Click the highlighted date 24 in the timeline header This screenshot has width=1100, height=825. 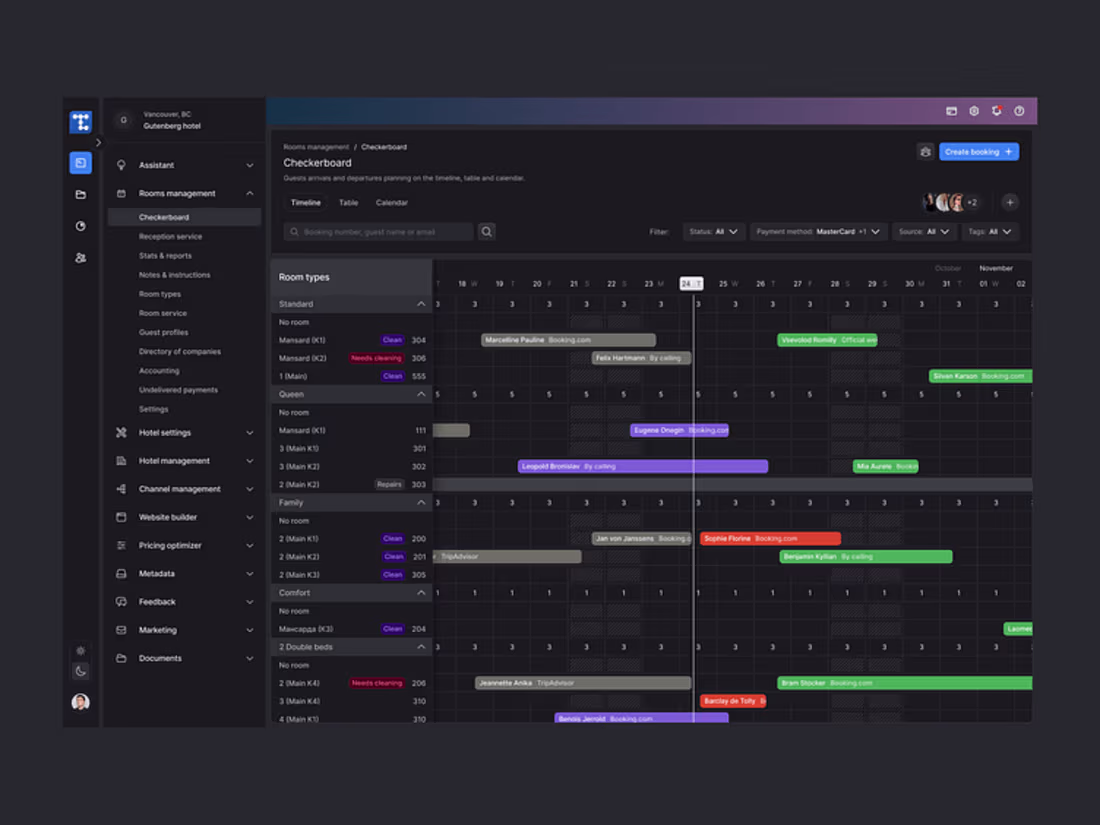point(690,283)
